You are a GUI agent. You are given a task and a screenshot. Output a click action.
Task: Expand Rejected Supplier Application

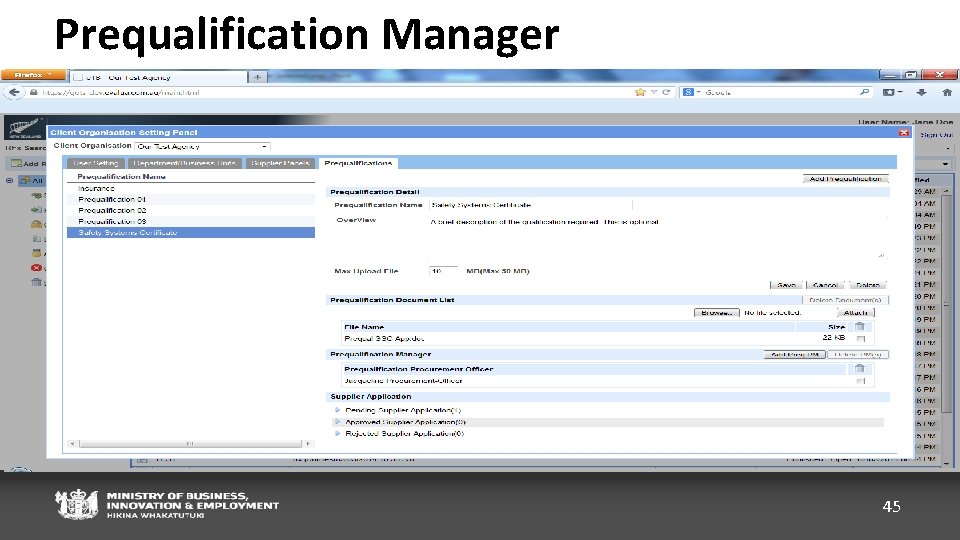pos(337,433)
